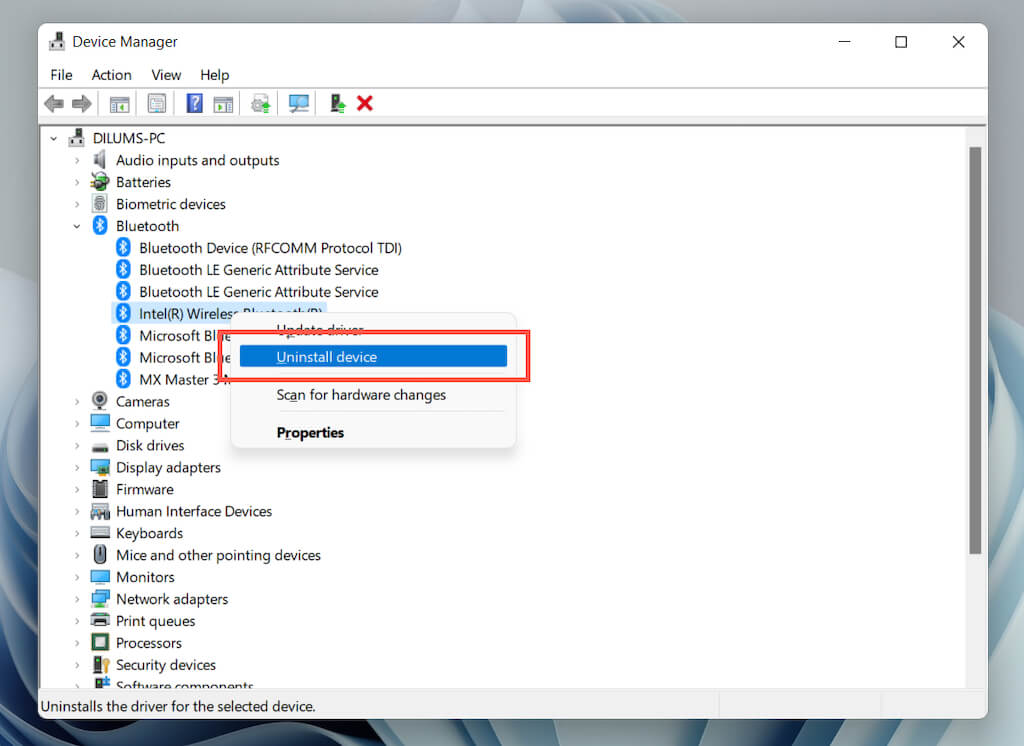Expand Audio inputs and outputs category
The height and width of the screenshot is (746, 1024).
[x=77, y=160]
